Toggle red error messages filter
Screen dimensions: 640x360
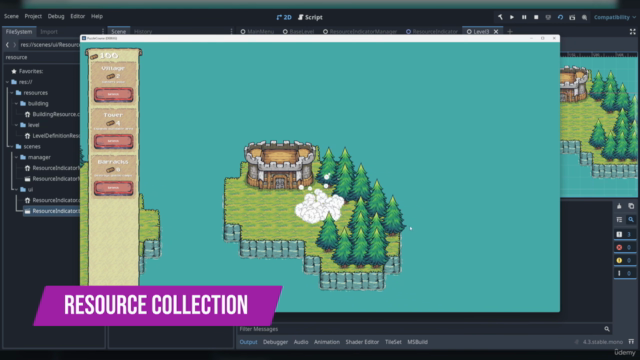625,247
